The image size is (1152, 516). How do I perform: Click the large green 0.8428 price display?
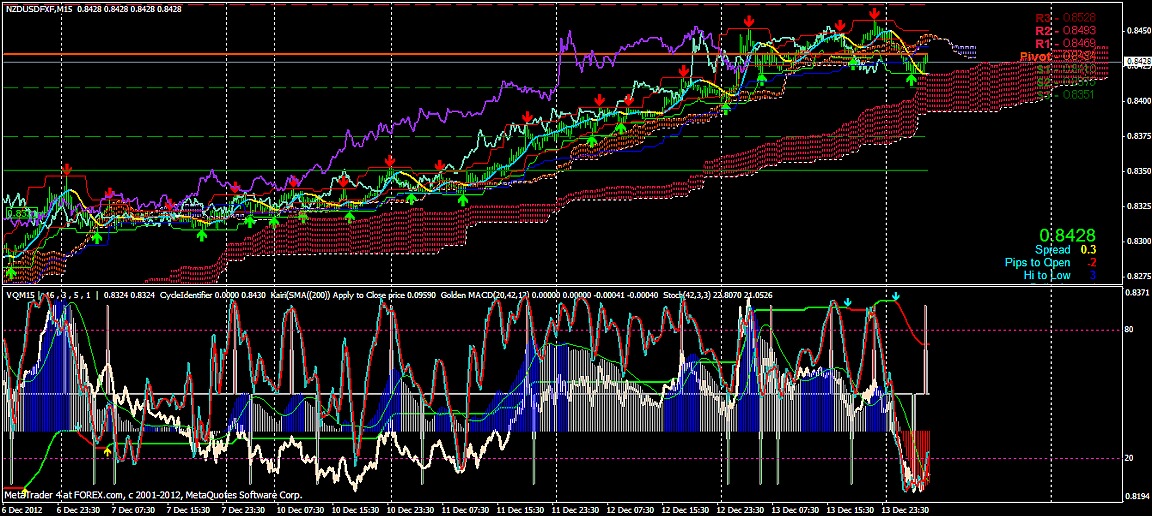[x=1067, y=232]
